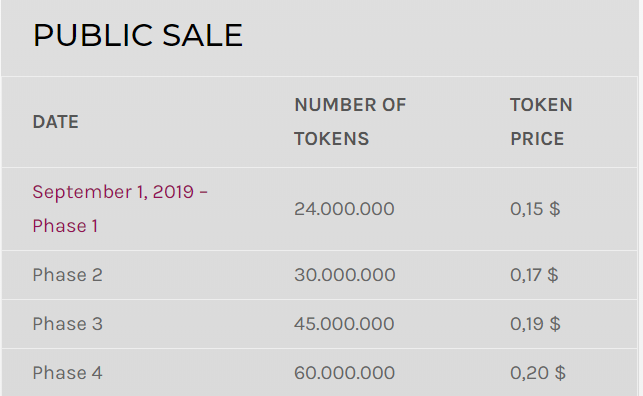
Task: Select the Phase 2 row label
Action: click(x=67, y=275)
